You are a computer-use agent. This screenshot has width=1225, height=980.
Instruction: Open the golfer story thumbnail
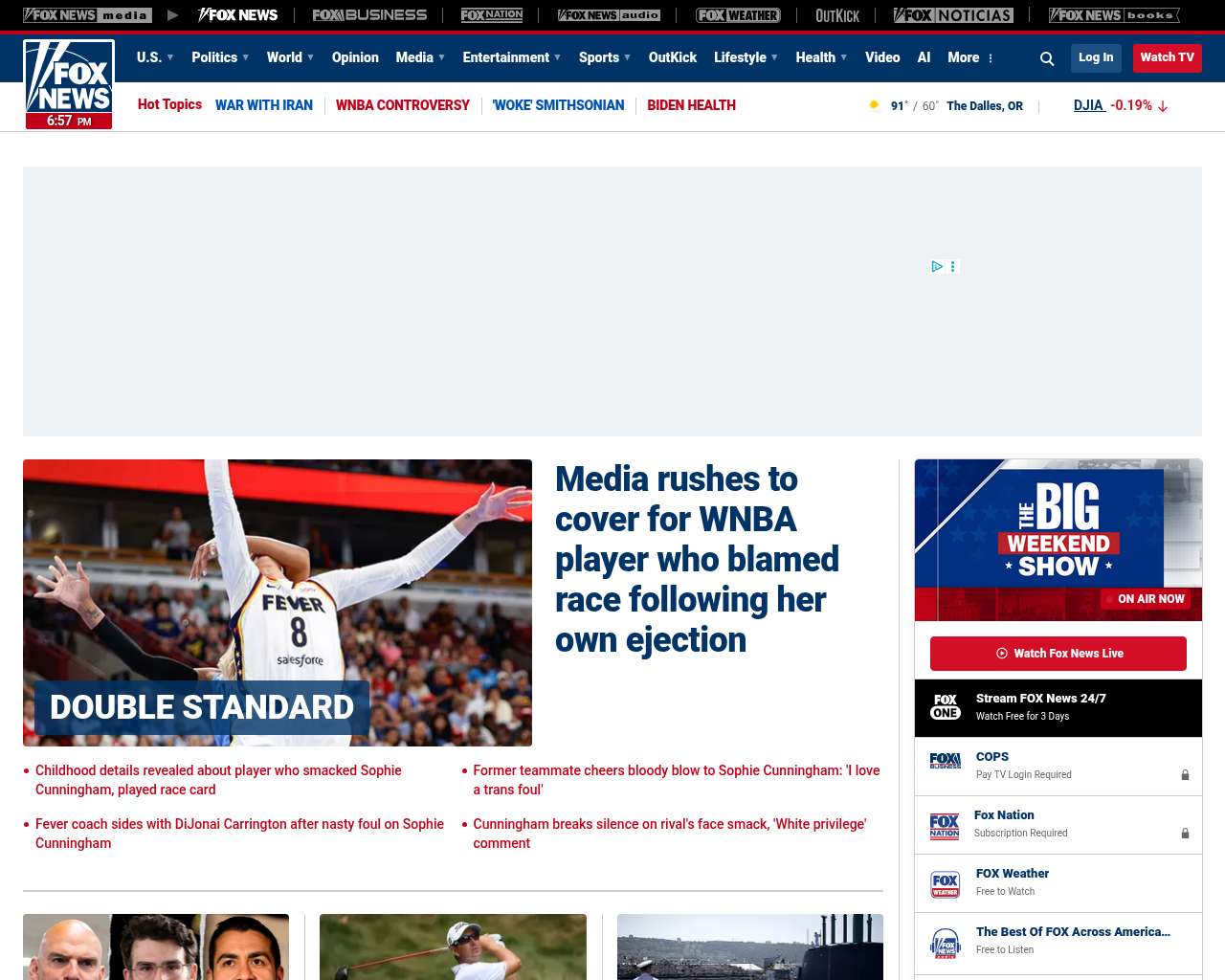click(453, 947)
